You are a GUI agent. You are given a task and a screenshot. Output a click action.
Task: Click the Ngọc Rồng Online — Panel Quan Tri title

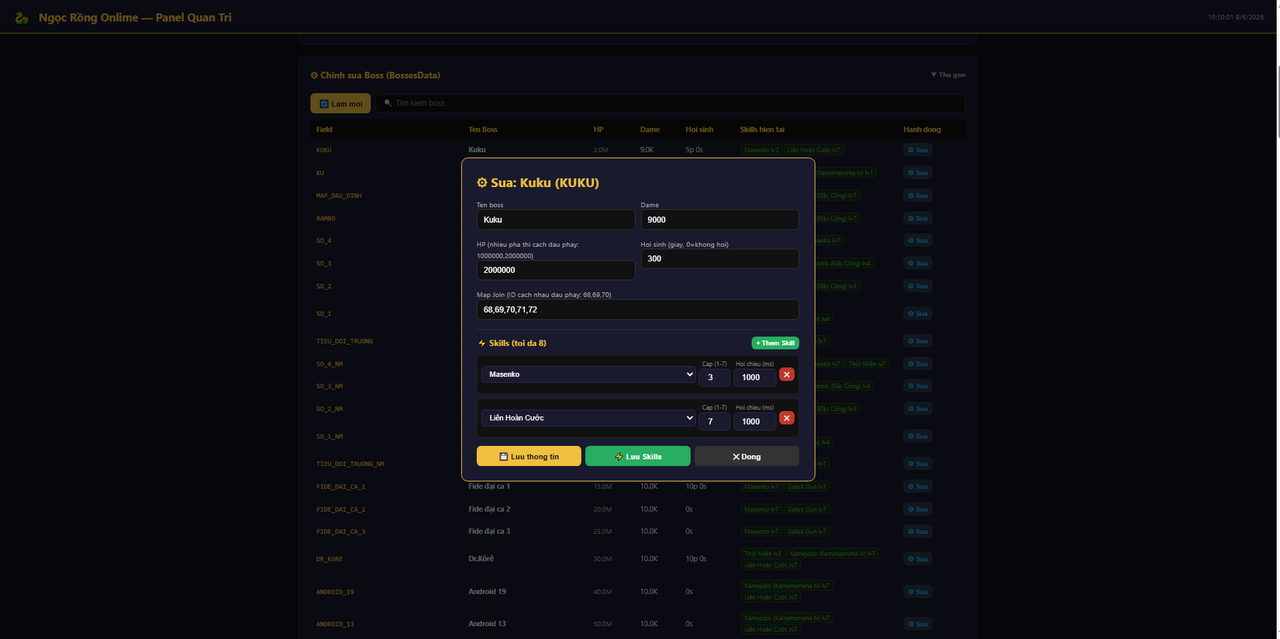tap(135, 17)
